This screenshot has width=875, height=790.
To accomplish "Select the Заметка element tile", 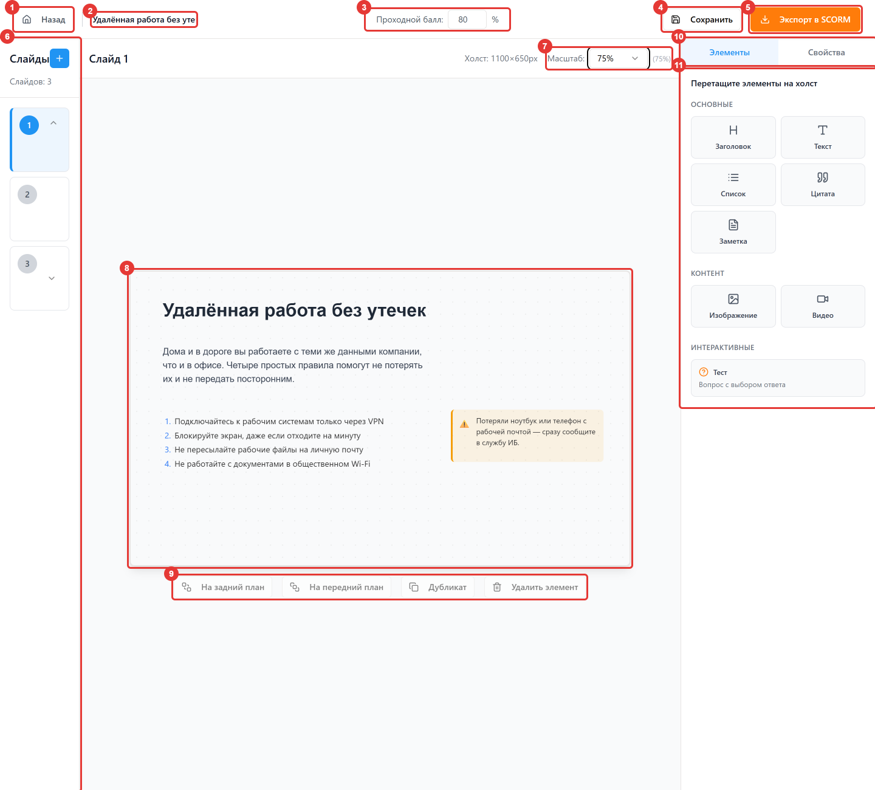I will (x=733, y=232).
